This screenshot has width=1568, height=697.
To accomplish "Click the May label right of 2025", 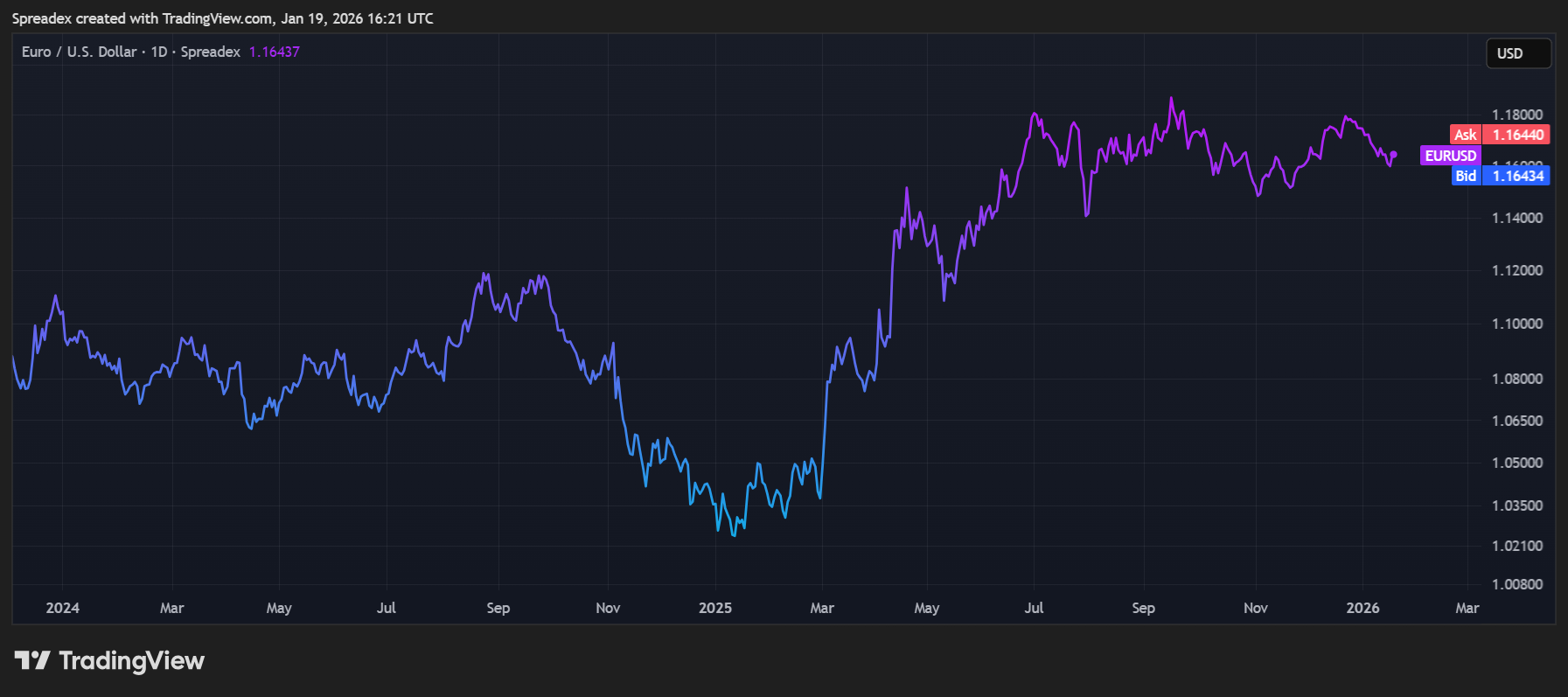I will [927, 608].
